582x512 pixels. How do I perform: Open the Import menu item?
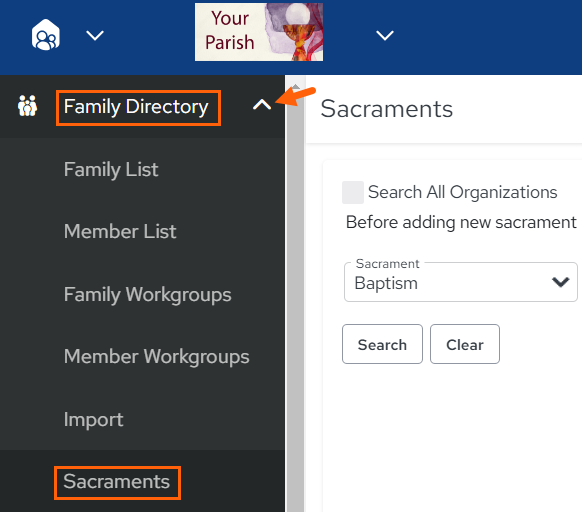click(x=93, y=420)
